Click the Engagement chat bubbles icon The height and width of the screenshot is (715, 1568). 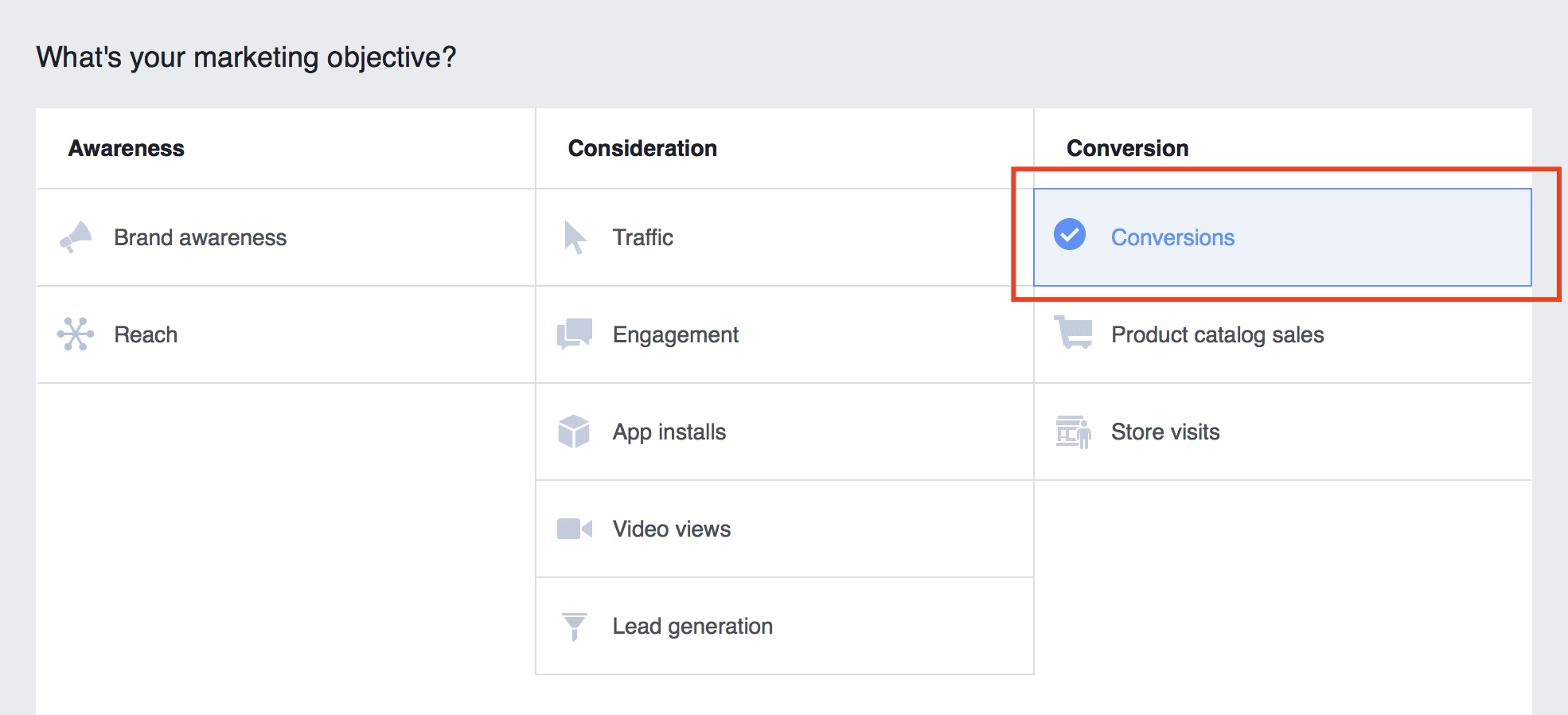coord(575,334)
